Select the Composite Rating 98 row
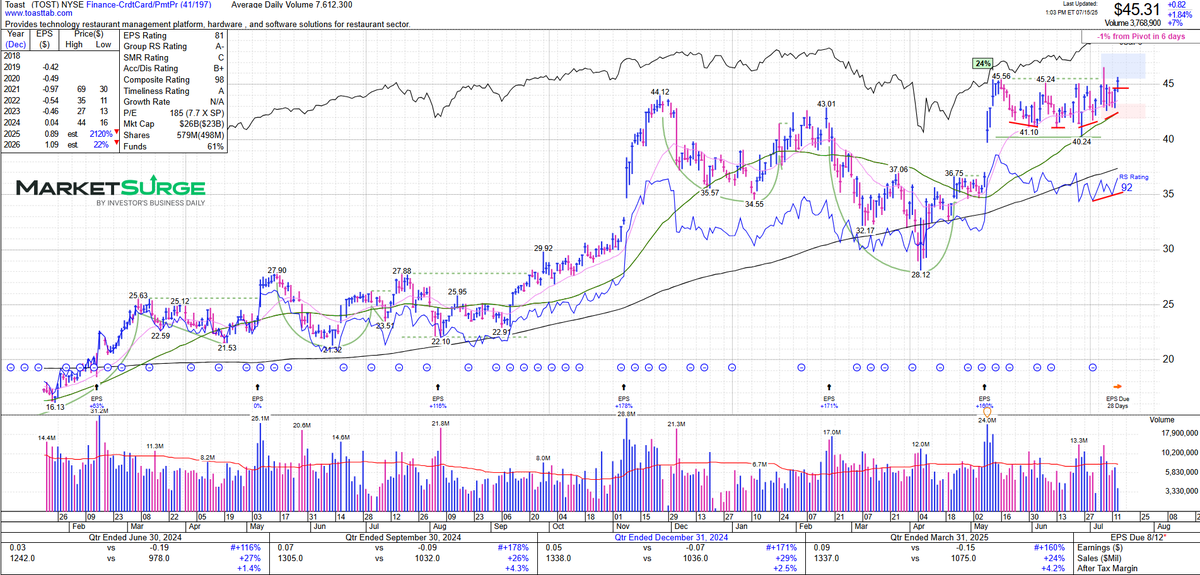The image size is (1200, 575). point(175,80)
